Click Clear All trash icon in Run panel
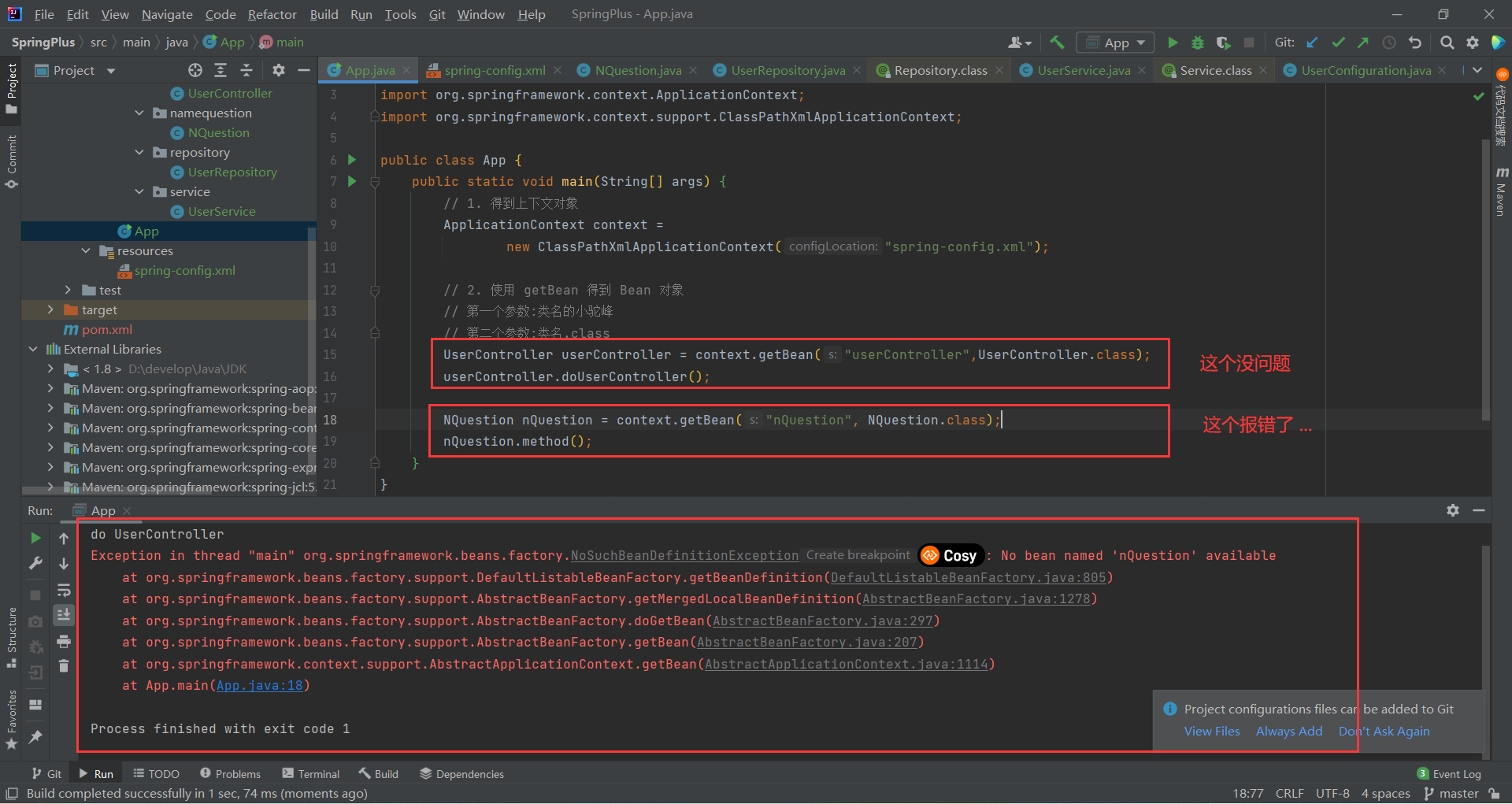The image size is (1512, 804). (x=64, y=666)
